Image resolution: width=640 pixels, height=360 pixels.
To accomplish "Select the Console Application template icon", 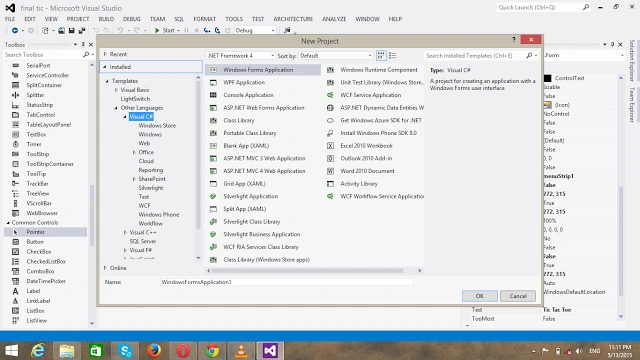I will pos(213,95).
